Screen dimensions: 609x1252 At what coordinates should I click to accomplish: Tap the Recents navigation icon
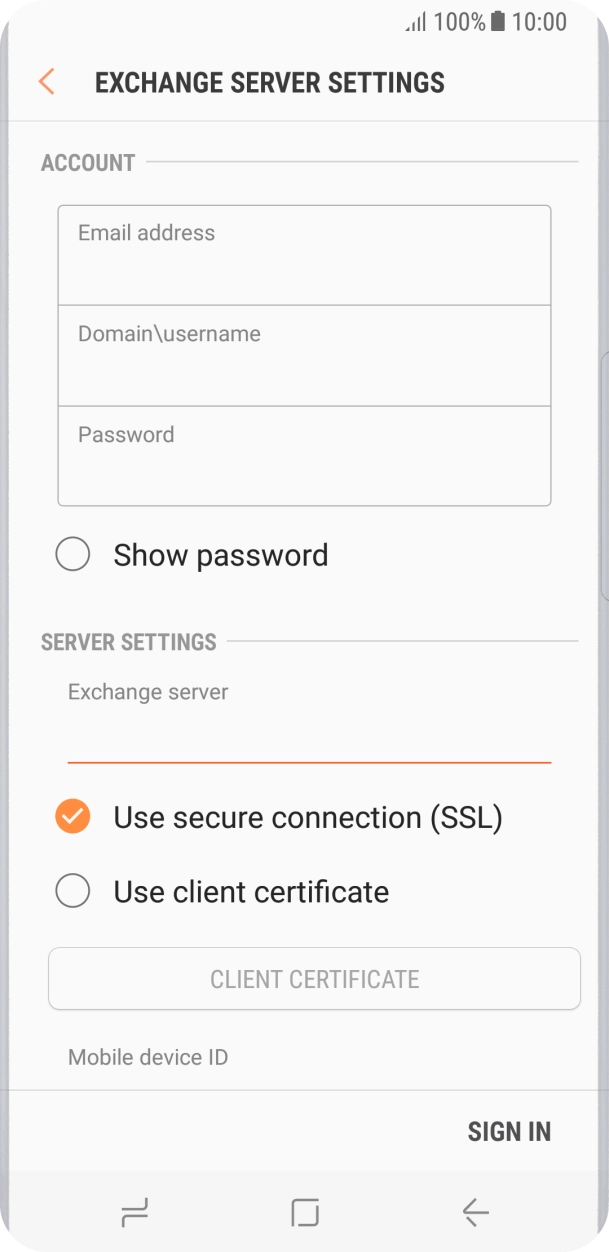pos(133,1212)
